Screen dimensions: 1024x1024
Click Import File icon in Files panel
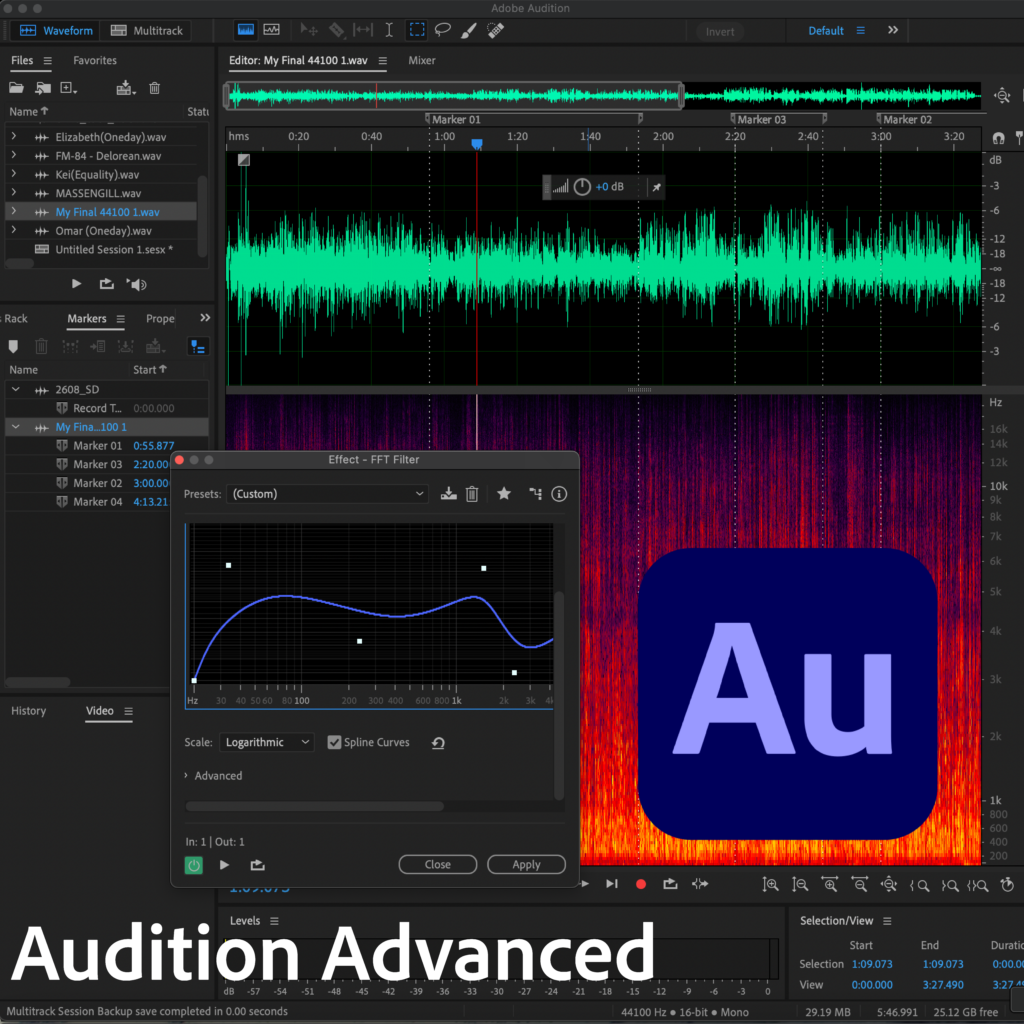[43, 88]
